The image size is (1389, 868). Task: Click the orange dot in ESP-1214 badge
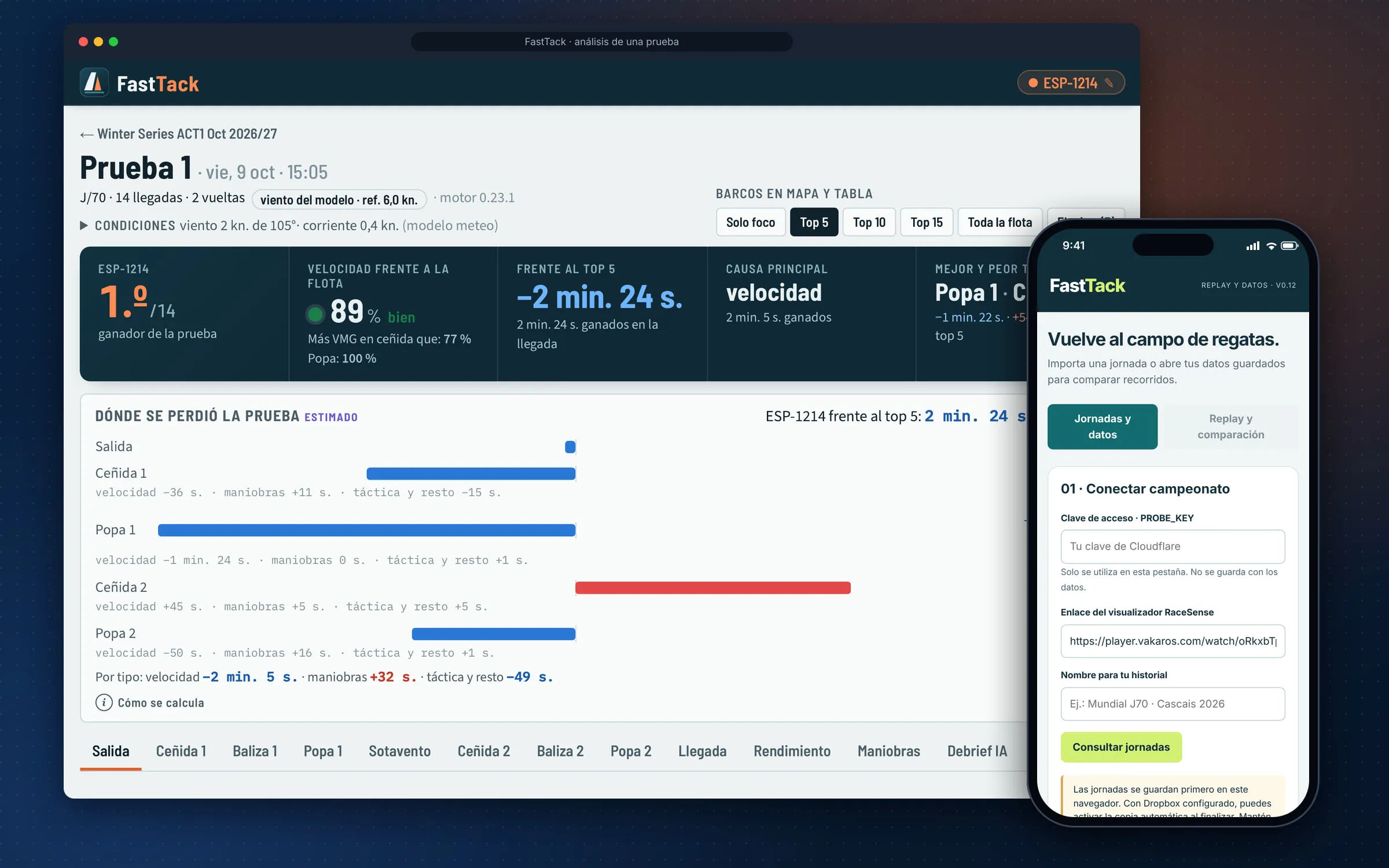pos(1032,83)
